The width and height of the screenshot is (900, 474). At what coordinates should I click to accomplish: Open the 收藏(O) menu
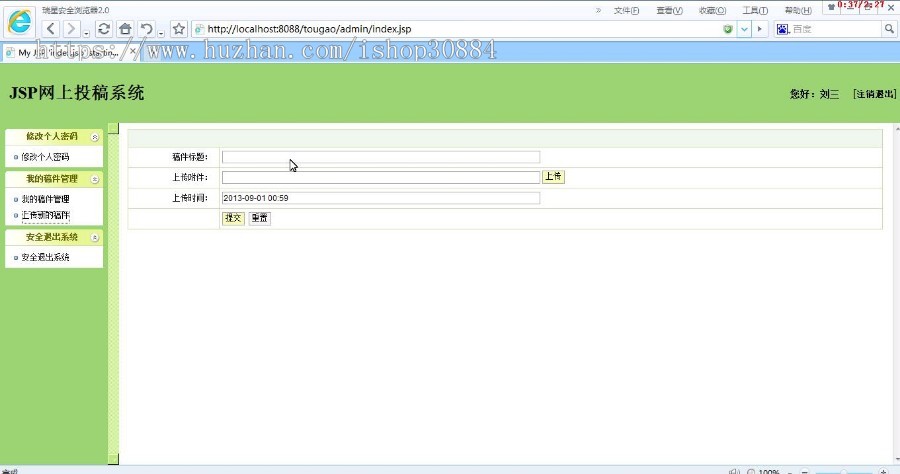point(712,10)
